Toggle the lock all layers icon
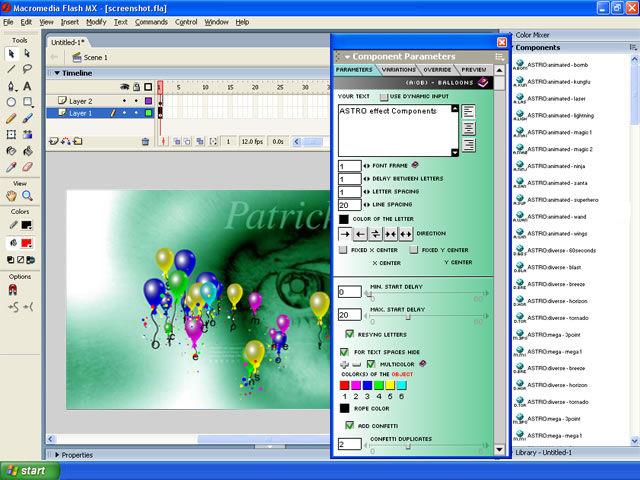This screenshot has width=640, height=480. 137,87
